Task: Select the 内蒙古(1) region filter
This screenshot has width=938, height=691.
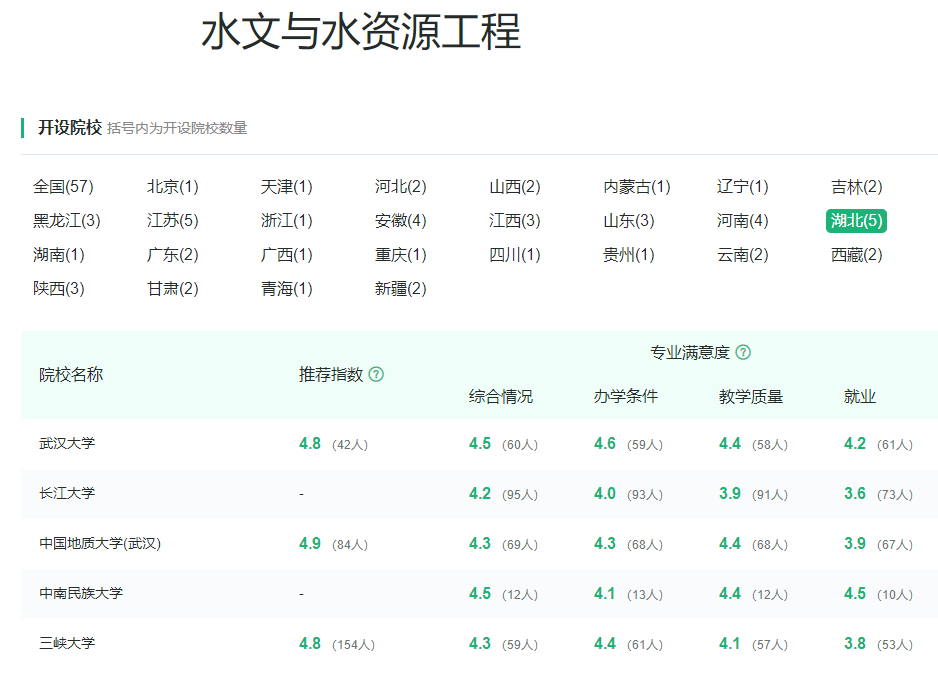Action: pyautogui.click(x=636, y=187)
